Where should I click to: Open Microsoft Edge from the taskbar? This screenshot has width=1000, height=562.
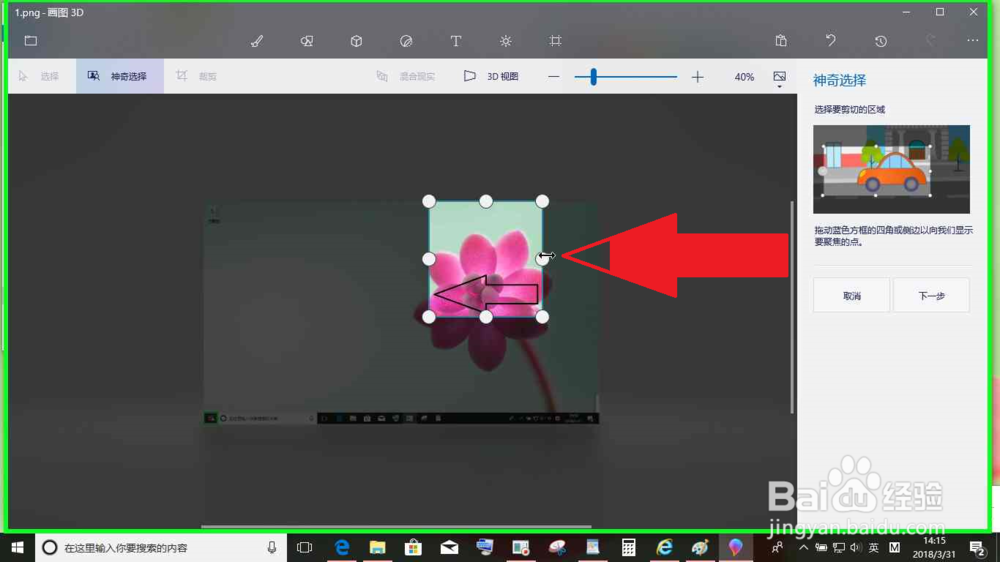tap(342, 547)
